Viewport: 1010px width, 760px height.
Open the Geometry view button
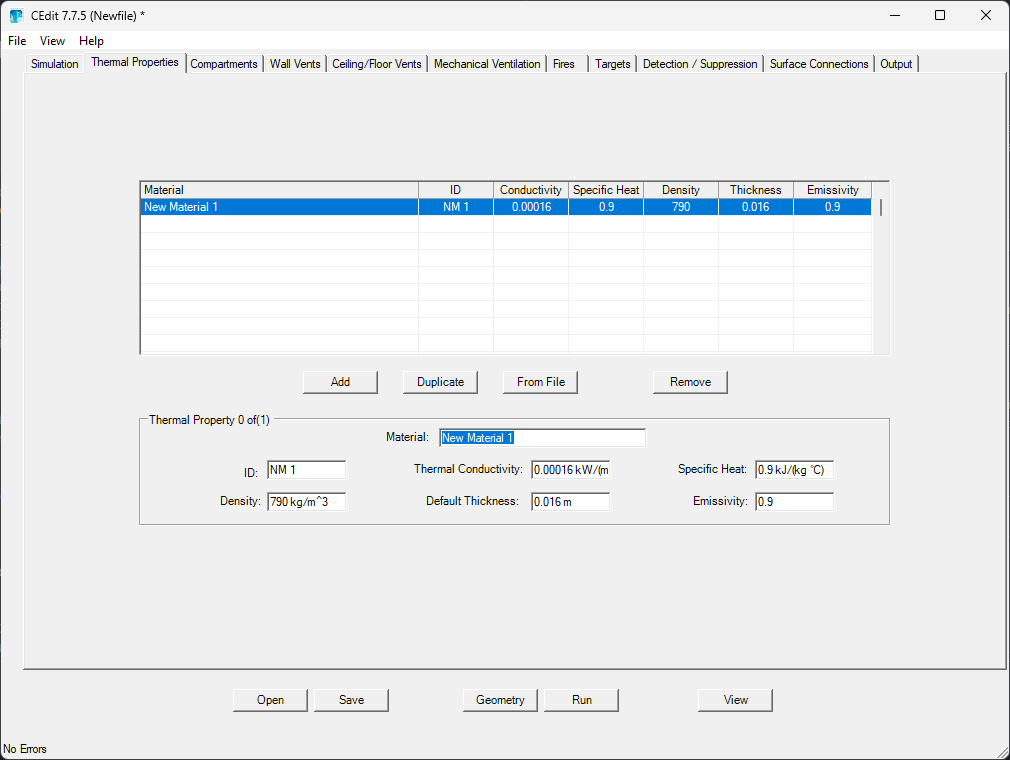coord(500,700)
